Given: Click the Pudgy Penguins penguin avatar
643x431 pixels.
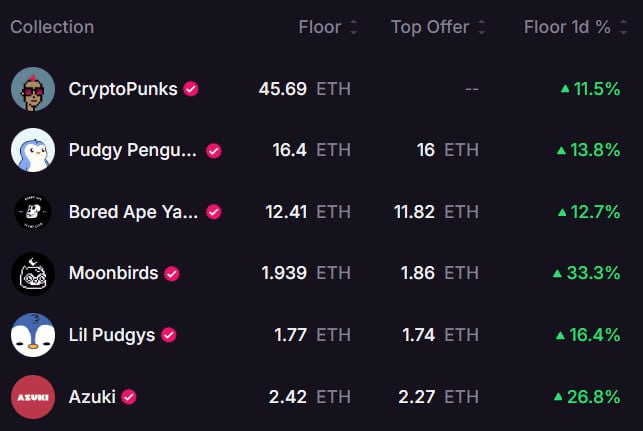Looking at the screenshot, I should pos(33,150).
